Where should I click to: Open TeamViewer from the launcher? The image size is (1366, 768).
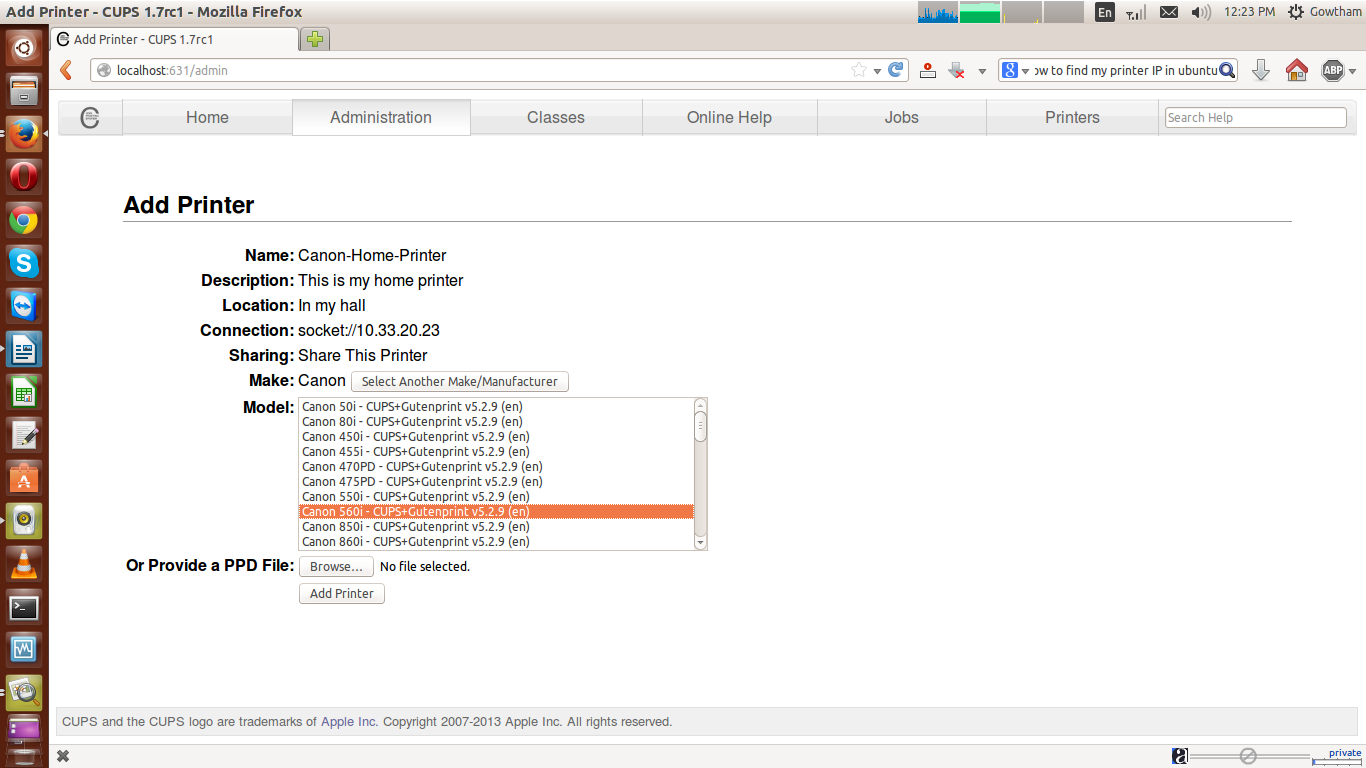pyautogui.click(x=24, y=306)
